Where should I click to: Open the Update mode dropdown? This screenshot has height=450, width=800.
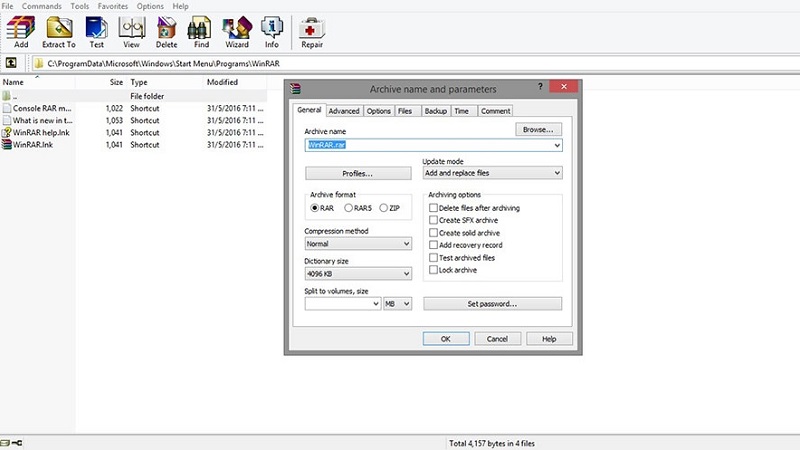click(x=493, y=173)
